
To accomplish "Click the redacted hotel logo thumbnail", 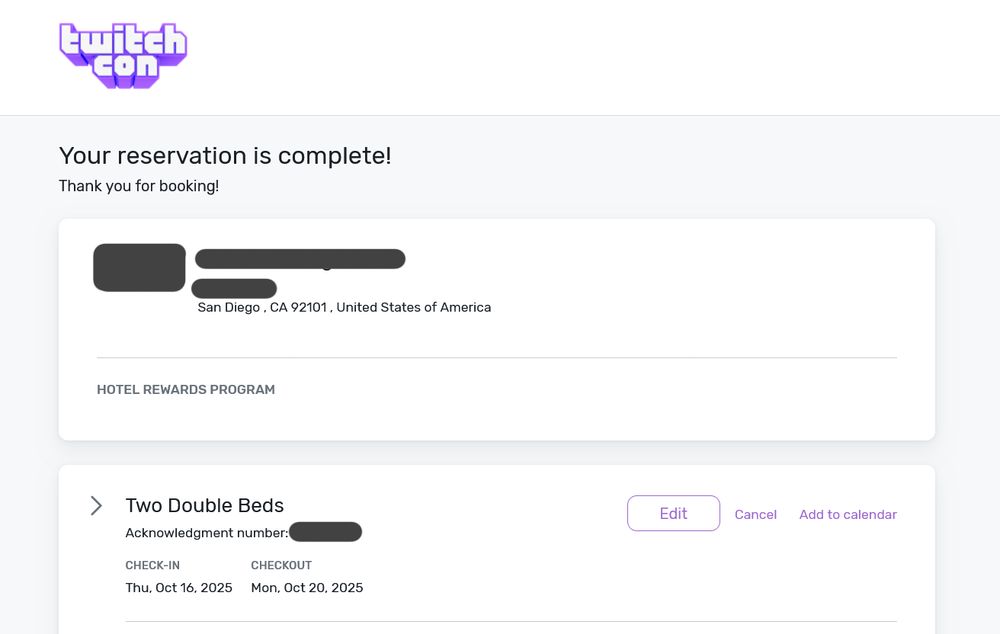I will (139, 268).
